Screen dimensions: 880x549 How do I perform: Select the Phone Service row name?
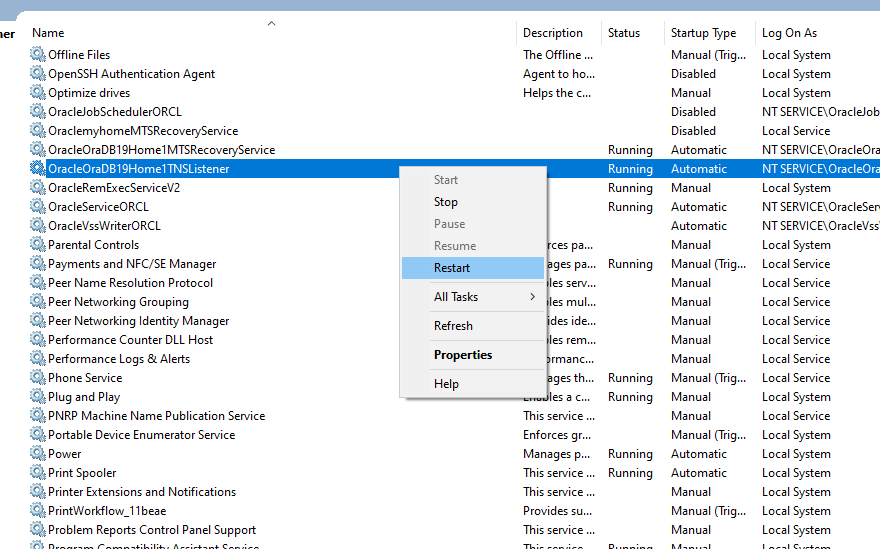point(85,378)
